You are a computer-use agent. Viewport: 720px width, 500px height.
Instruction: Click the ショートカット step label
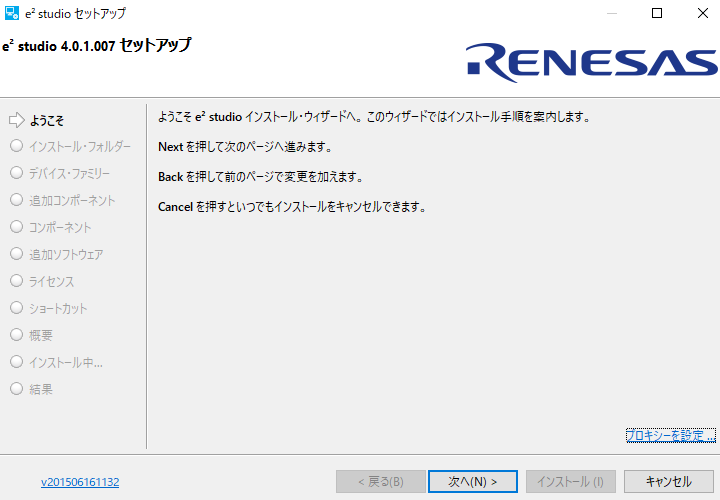click(58, 309)
